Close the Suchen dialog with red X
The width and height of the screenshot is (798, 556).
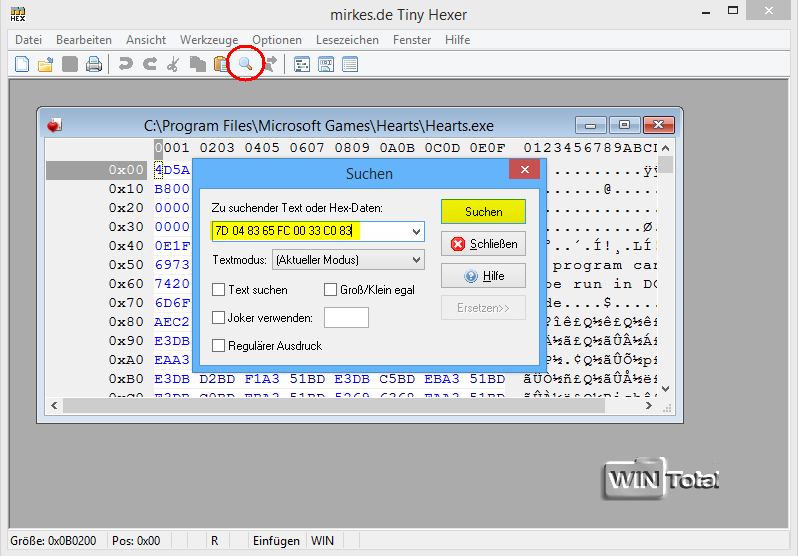[x=525, y=170]
